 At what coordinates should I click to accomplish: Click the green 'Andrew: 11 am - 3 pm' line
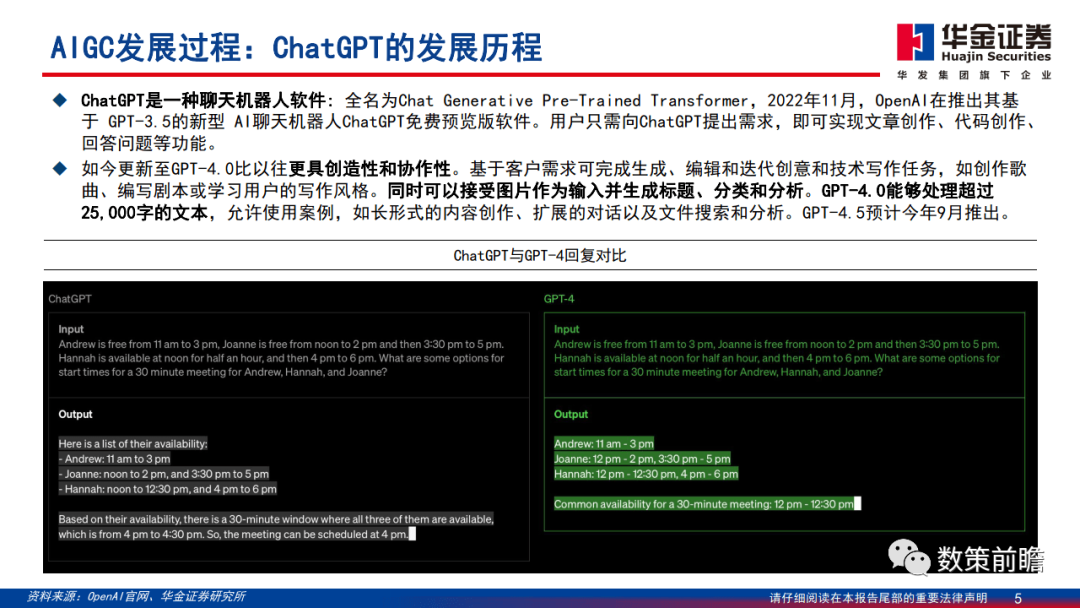603,443
